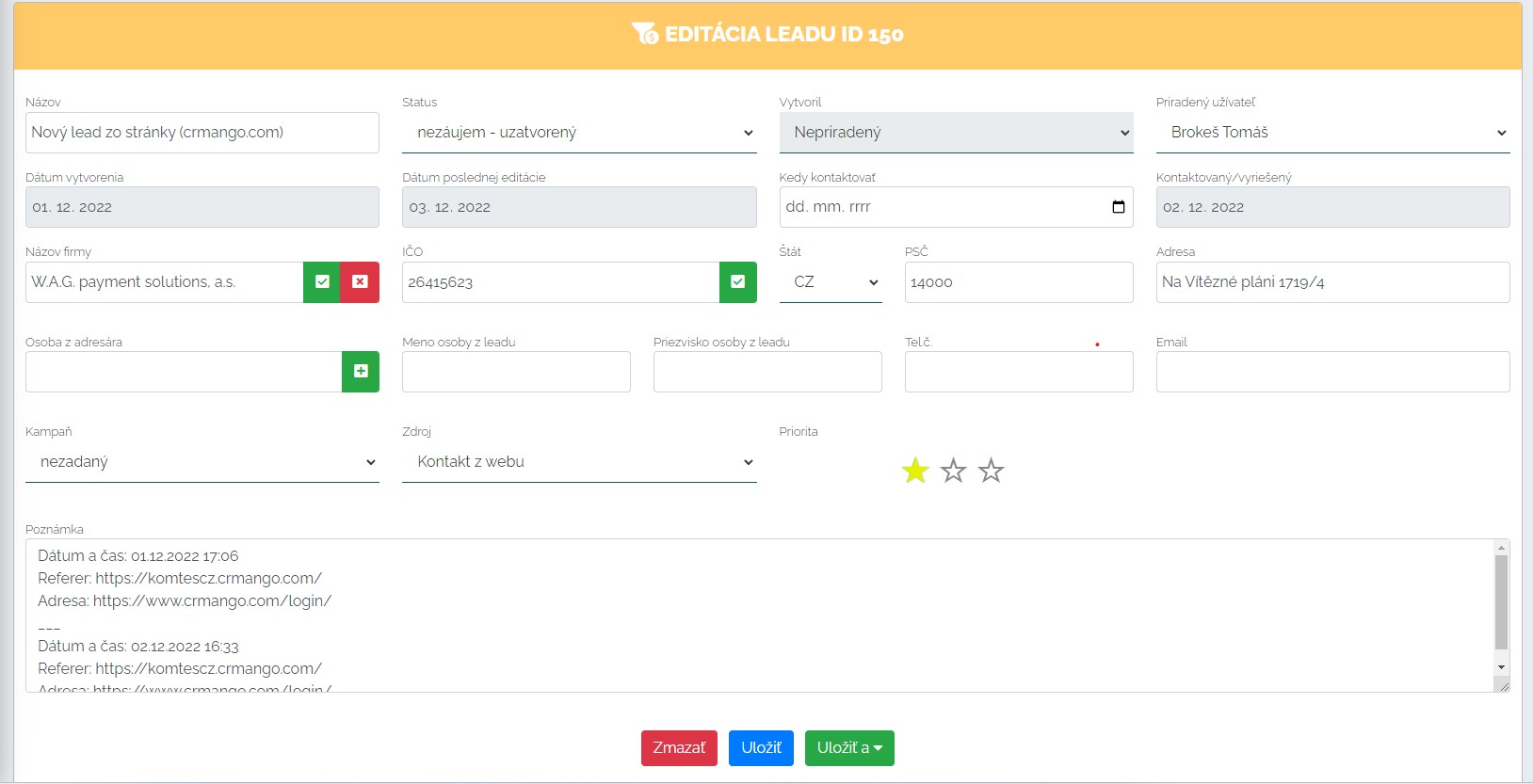Click the Priorita label
This screenshot has height=784, width=1533.
[799, 432]
